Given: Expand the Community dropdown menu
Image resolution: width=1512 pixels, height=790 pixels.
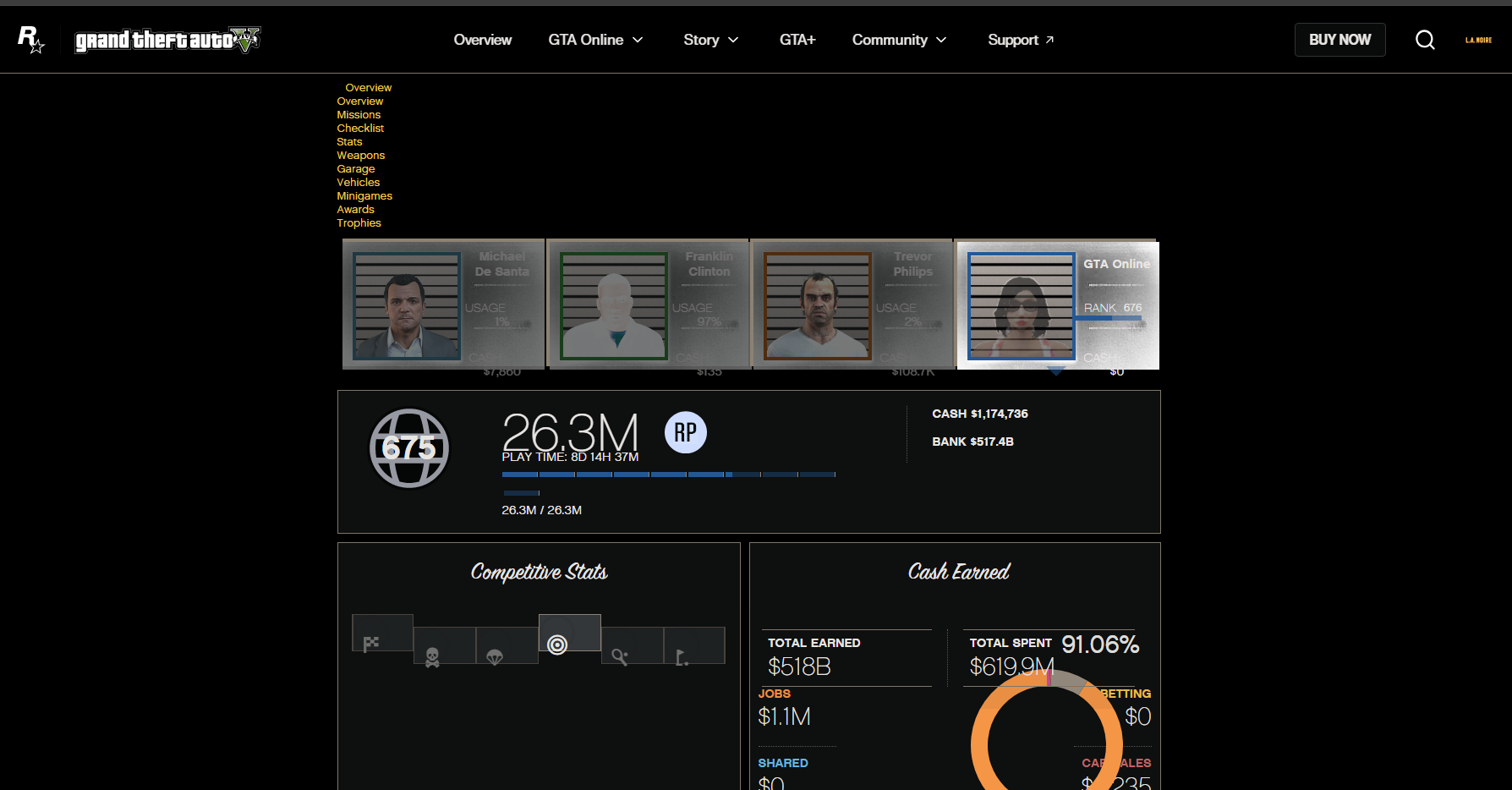Looking at the screenshot, I should (898, 40).
